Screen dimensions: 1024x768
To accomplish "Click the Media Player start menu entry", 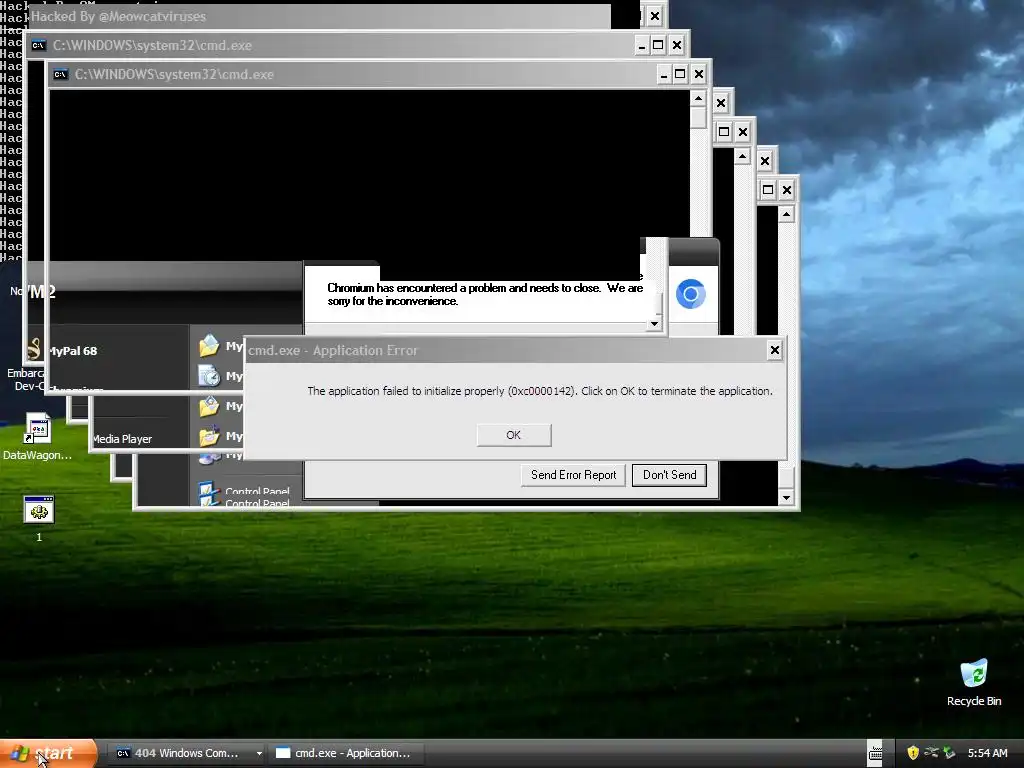I will click(x=122, y=439).
